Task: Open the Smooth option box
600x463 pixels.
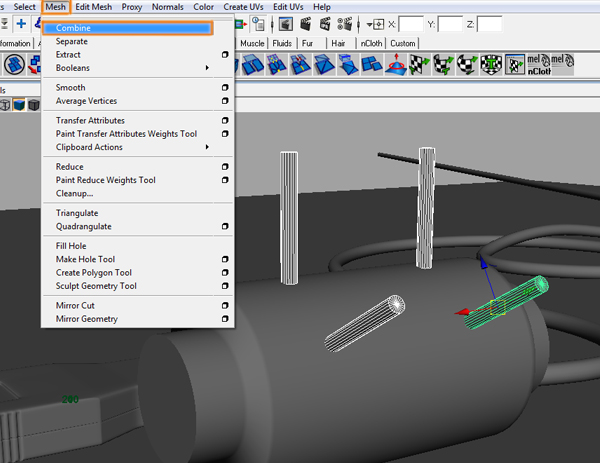Action: click(x=225, y=88)
